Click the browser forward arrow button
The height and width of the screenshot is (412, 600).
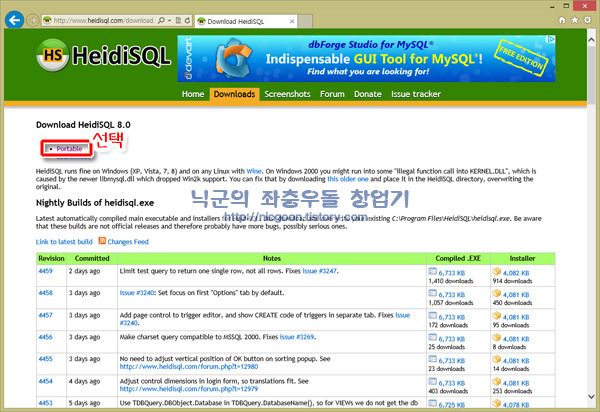(33, 20)
